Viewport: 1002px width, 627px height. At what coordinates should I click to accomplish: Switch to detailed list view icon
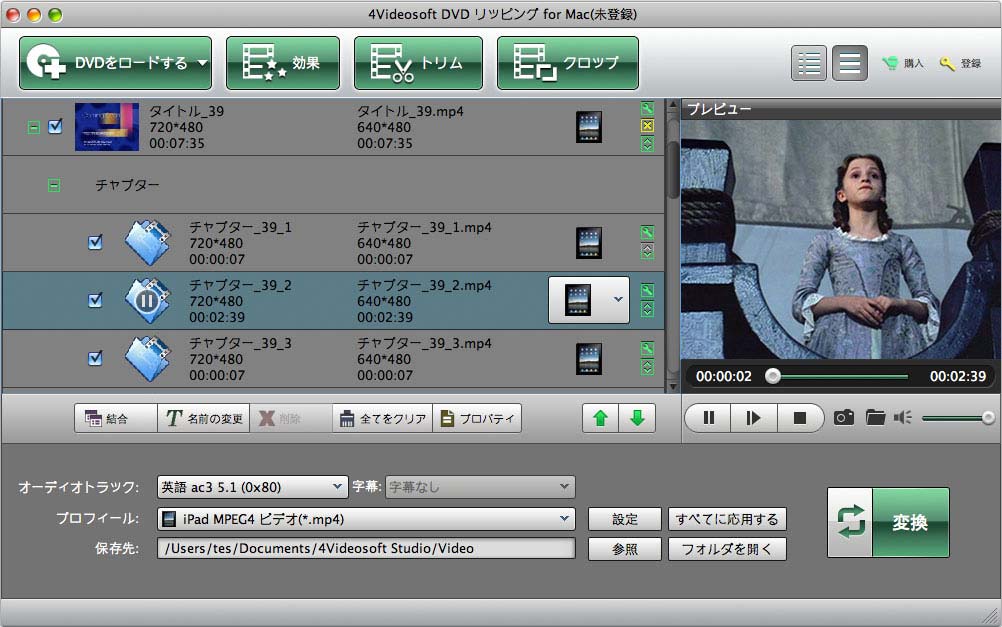pyautogui.click(x=808, y=63)
